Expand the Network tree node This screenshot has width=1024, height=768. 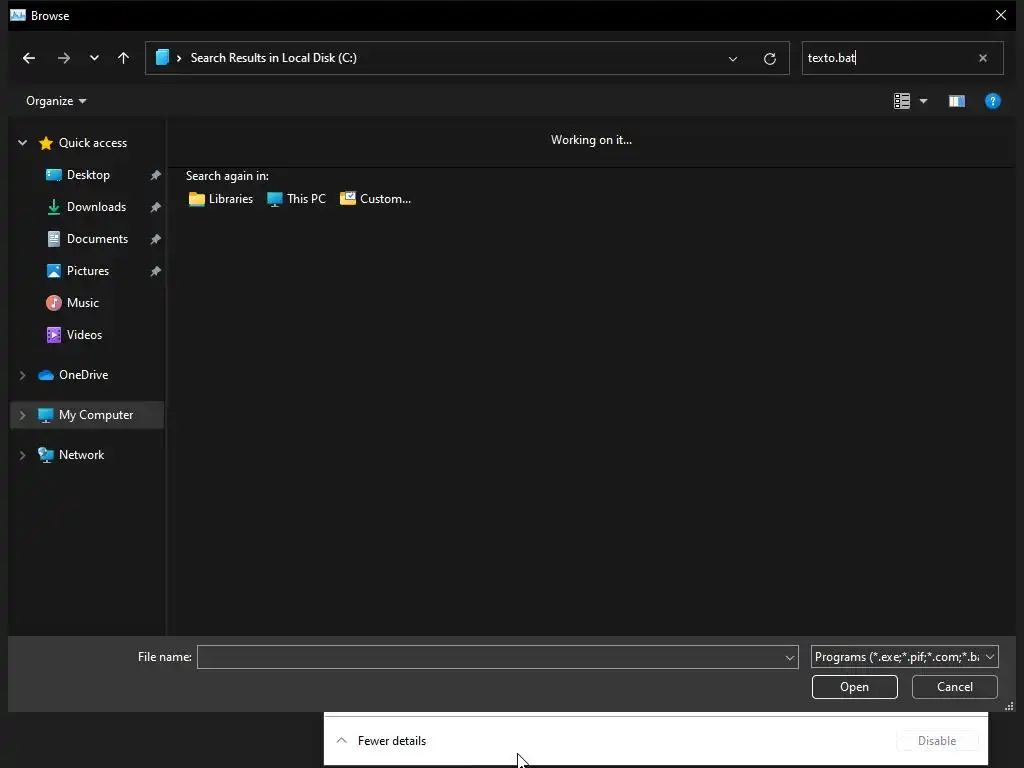pyautogui.click(x=22, y=455)
